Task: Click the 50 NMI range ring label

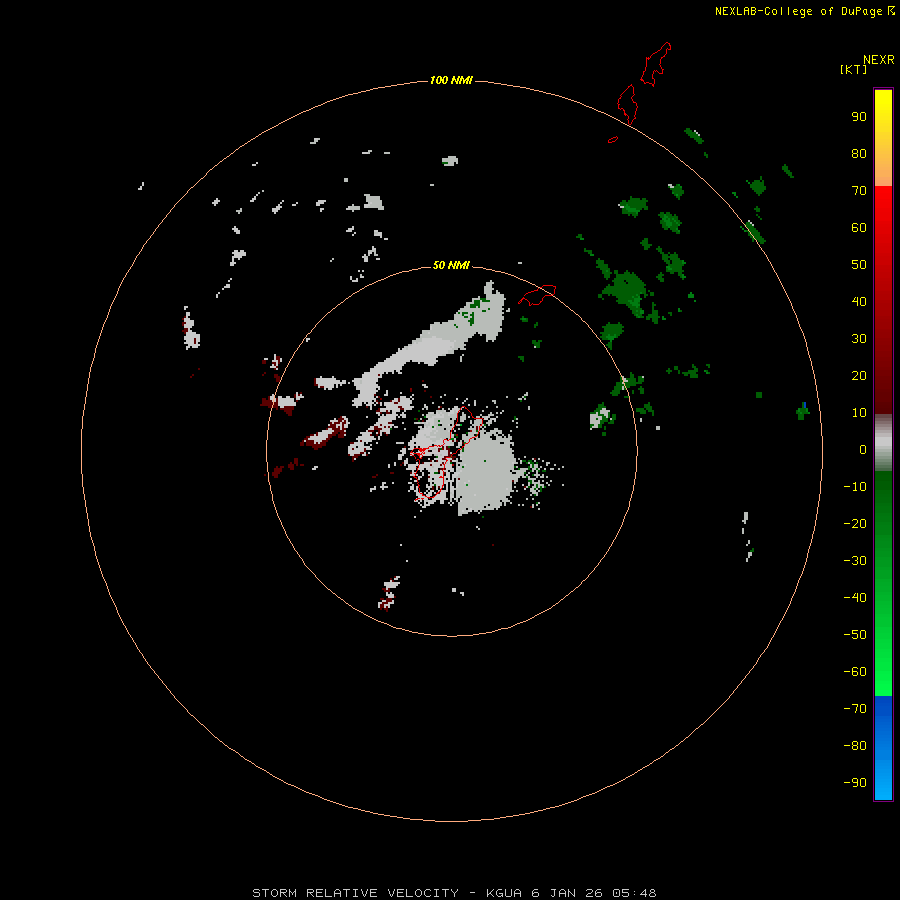Action: pos(451,265)
